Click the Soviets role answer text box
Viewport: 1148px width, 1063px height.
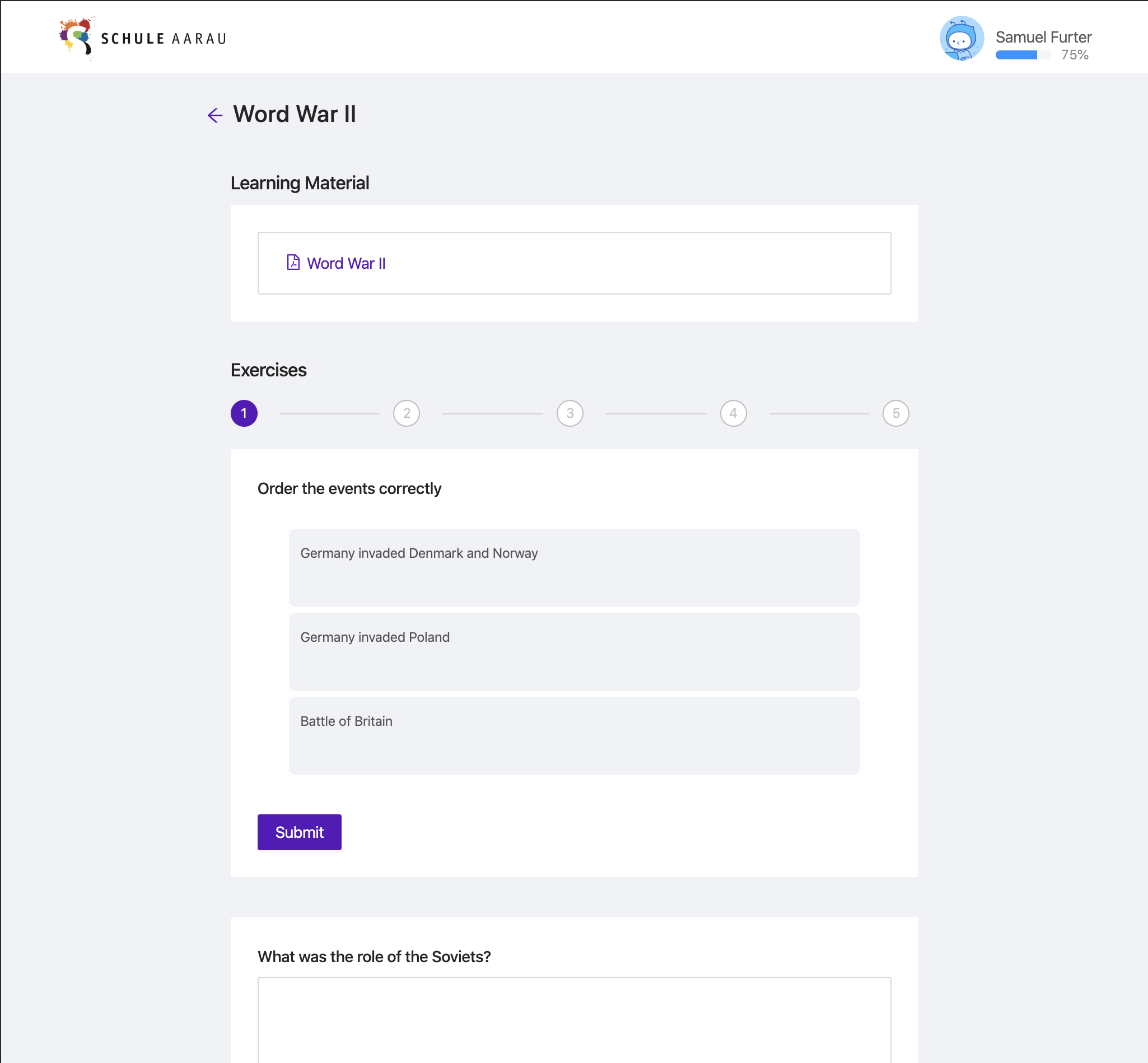click(574, 1019)
